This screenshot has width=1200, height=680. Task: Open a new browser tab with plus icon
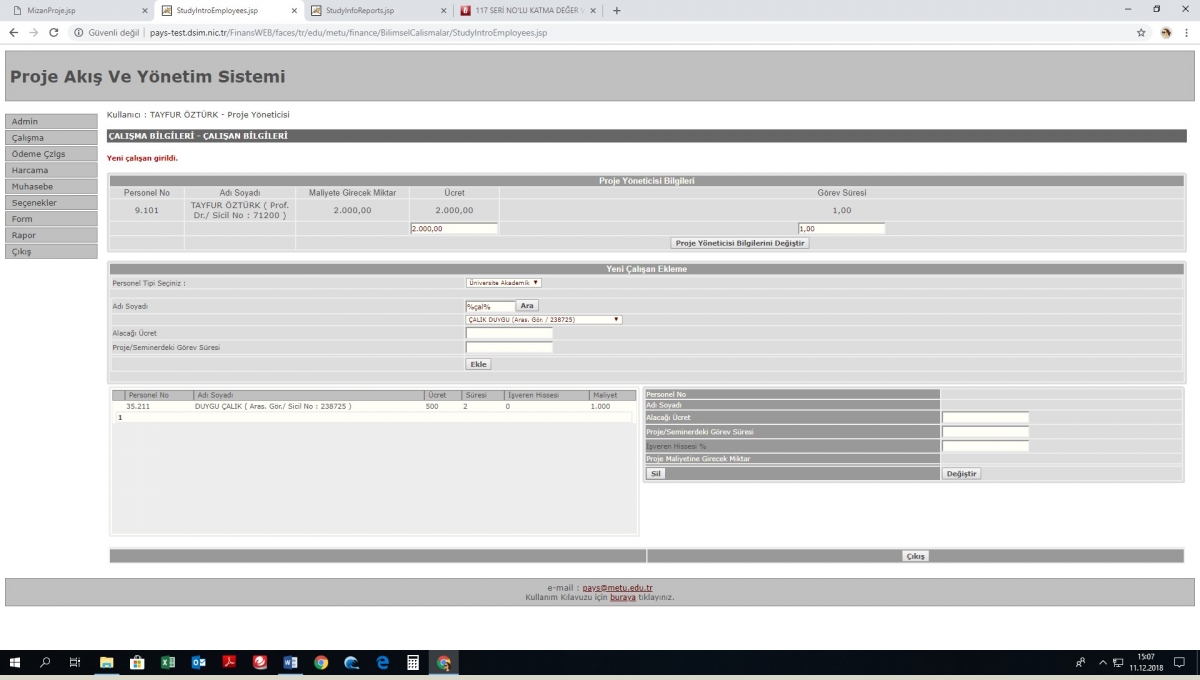(x=616, y=11)
